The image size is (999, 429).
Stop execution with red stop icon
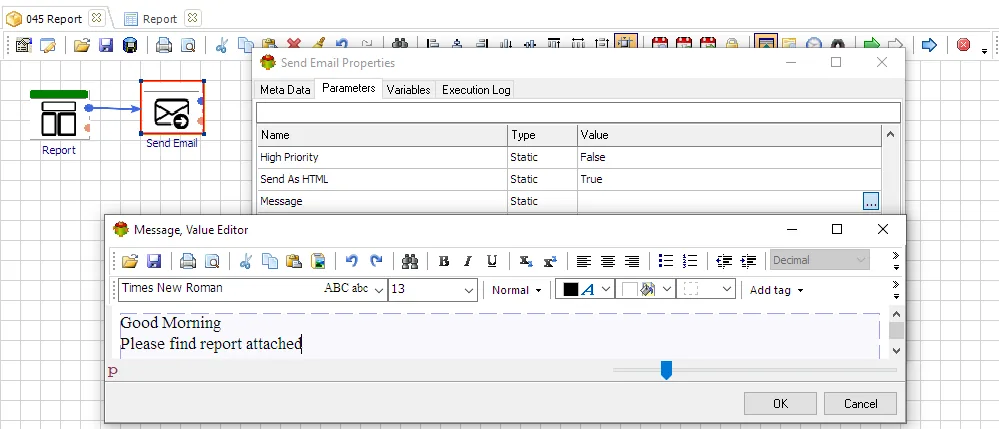(963, 45)
